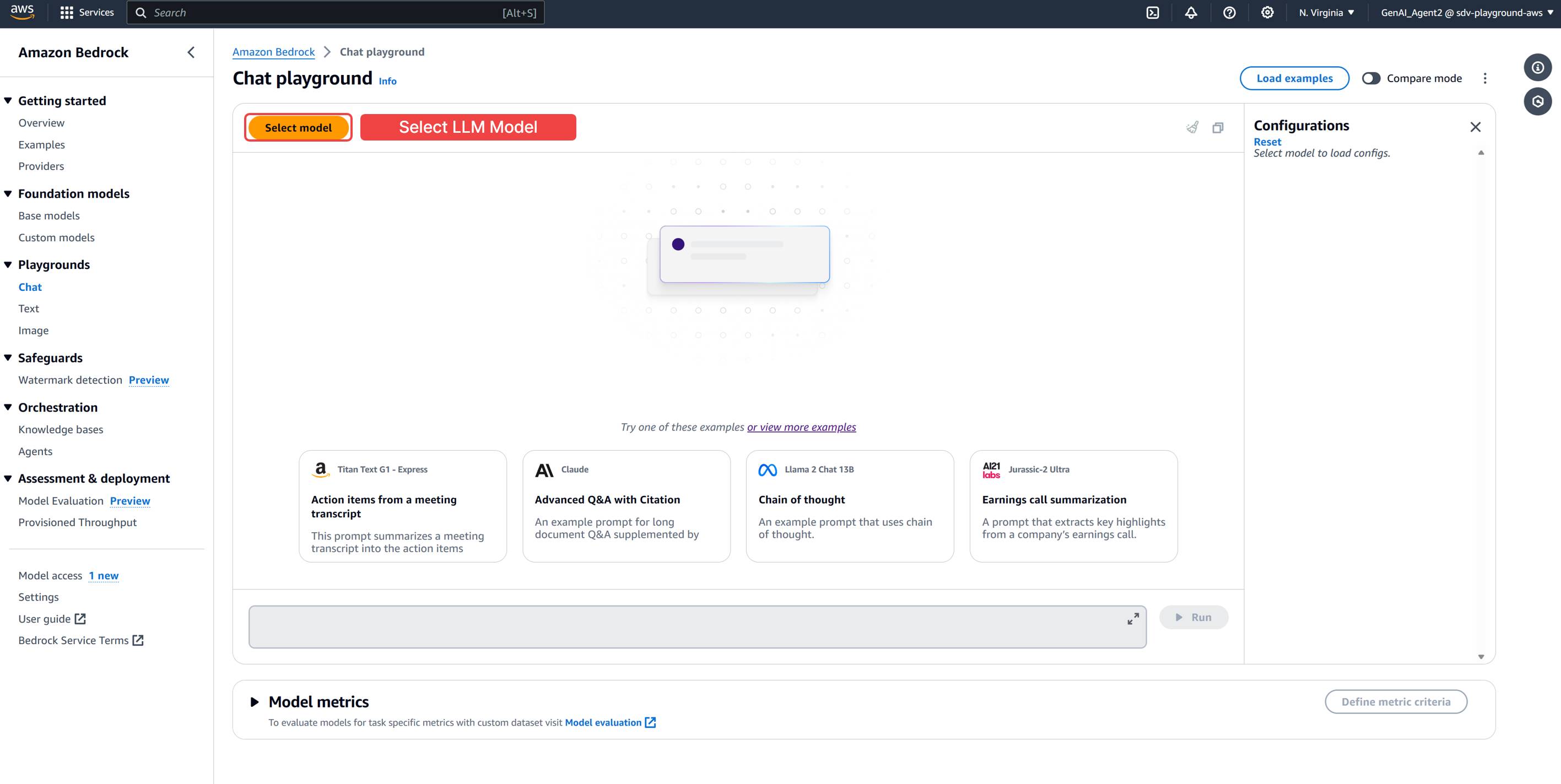The width and height of the screenshot is (1561, 784).
Task: Click Reset in Configurations
Action: pos(1267,142)
